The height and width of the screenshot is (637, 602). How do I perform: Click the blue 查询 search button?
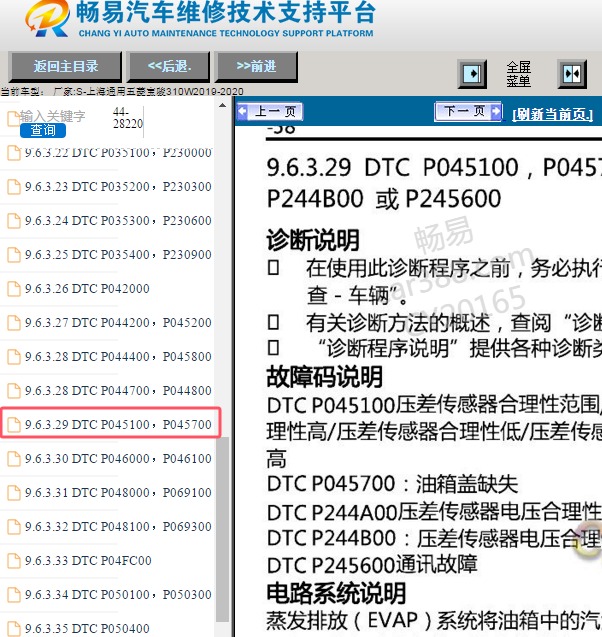[43, 130]
